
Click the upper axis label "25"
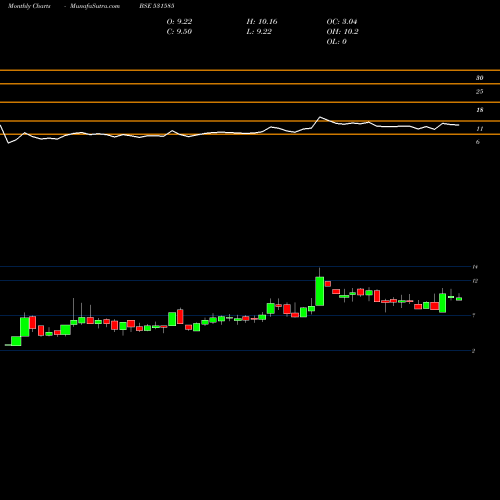(x=479, y=92)
